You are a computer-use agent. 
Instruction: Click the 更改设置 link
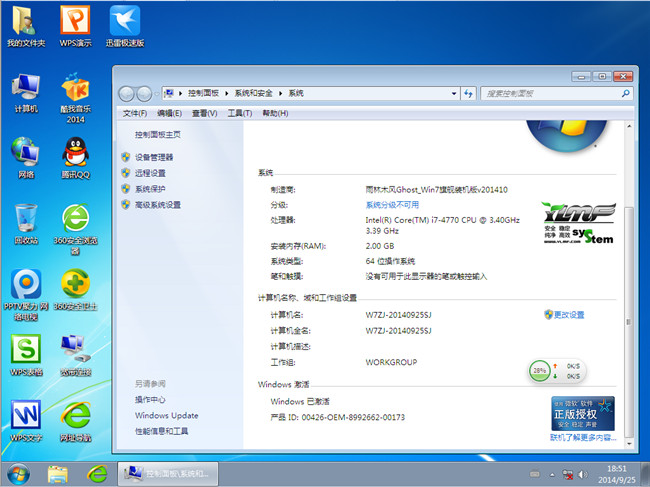click(x=569, y=315)
